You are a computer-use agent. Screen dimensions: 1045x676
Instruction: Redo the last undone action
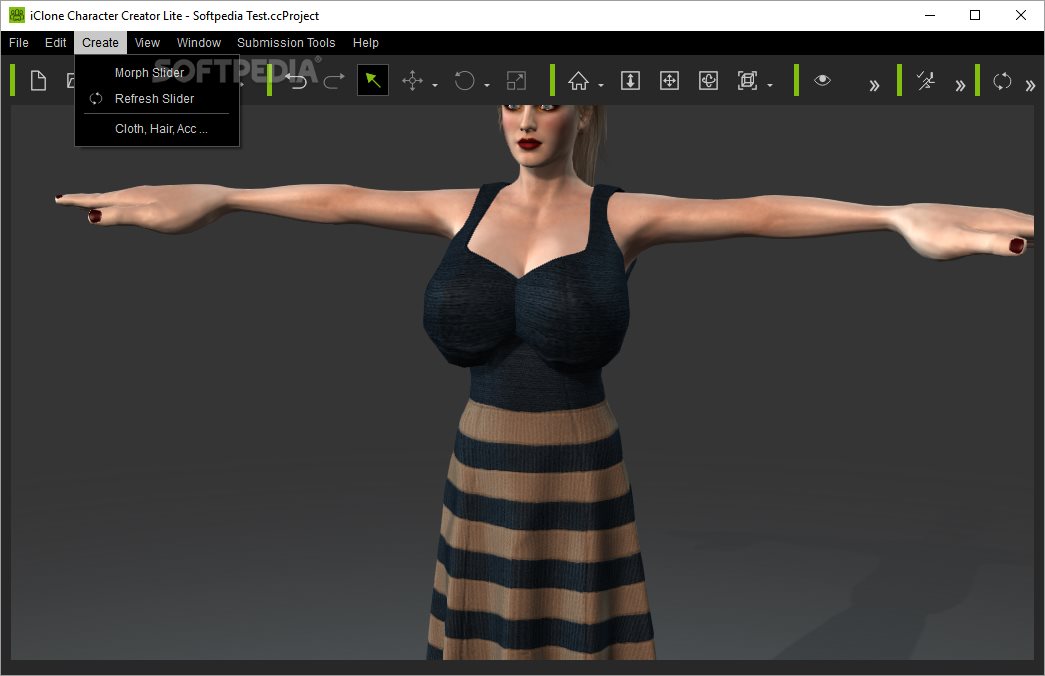coord(334,81)
